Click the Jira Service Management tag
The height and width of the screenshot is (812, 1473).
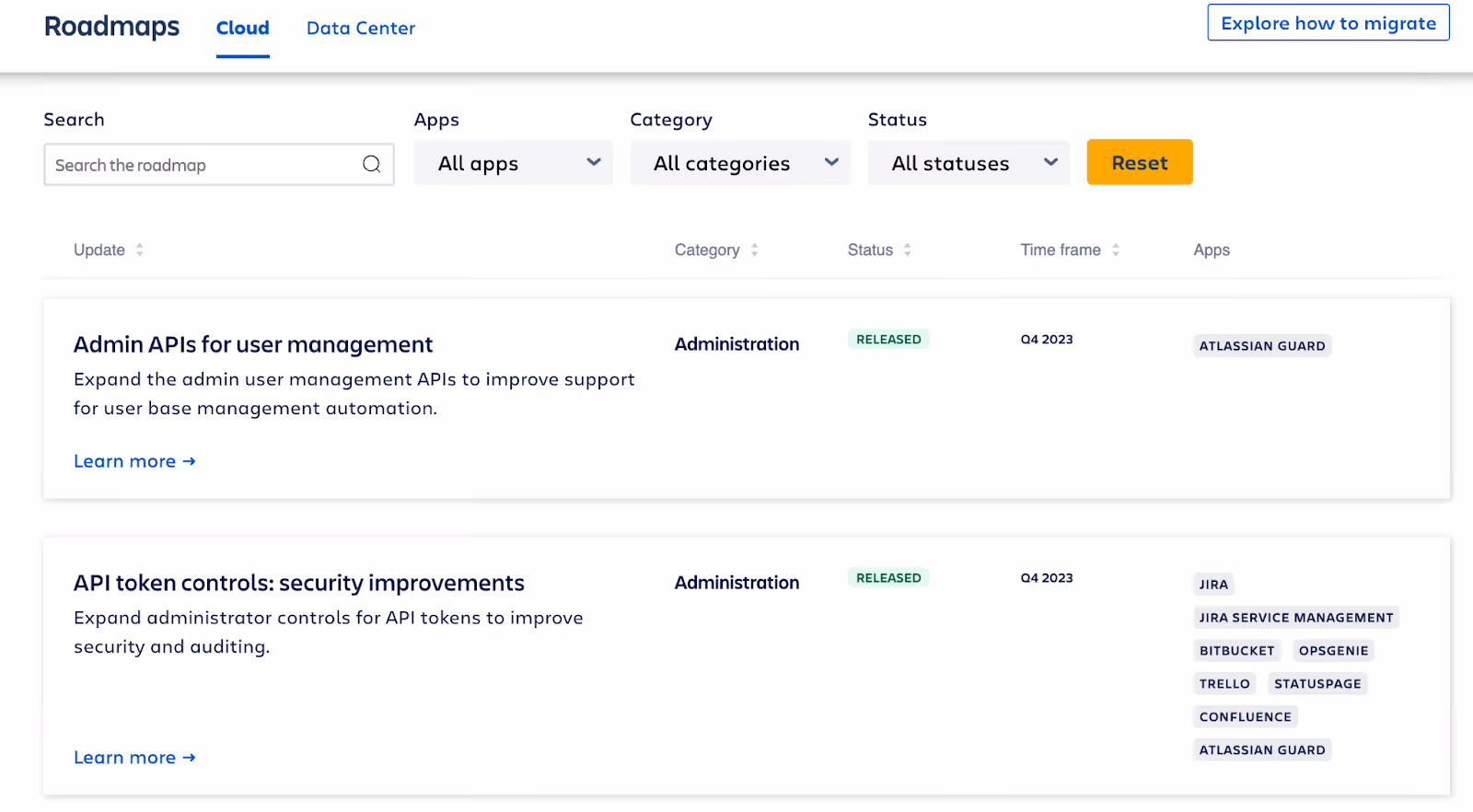pyautogui.click(x=1296, y=618)
